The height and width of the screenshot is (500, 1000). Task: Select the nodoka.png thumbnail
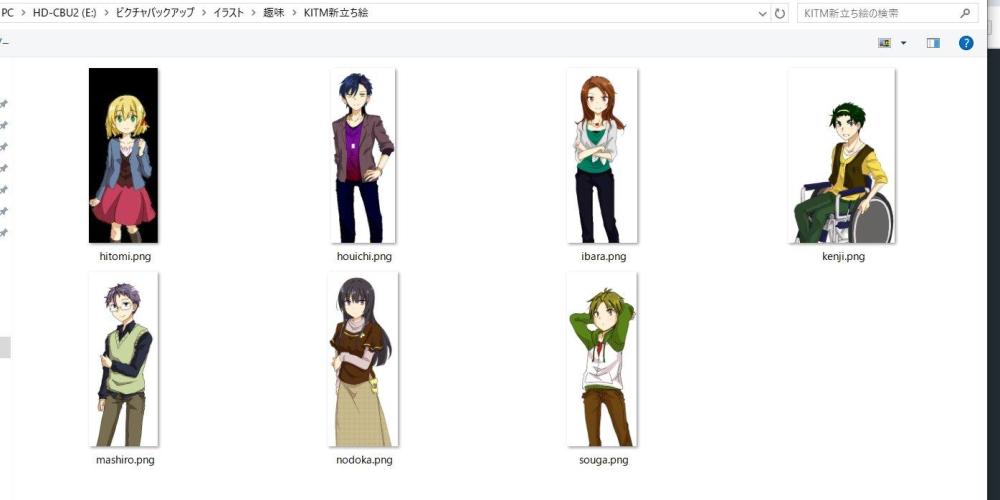[x=363, y=359]
